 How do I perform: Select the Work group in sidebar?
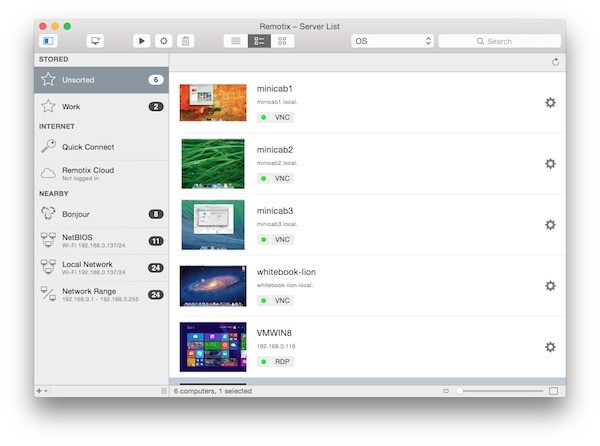tap(101, 107)
